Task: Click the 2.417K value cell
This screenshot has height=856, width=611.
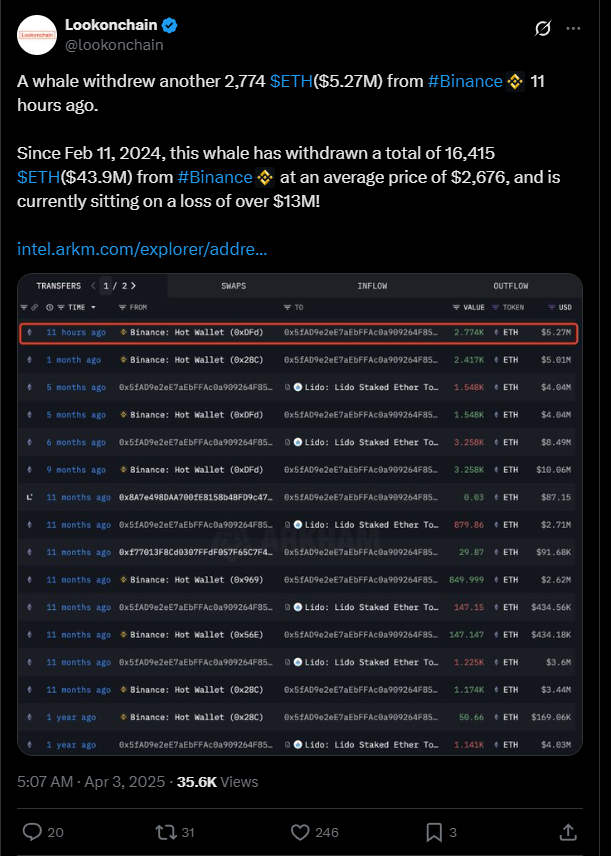Action: coord(469,360)
